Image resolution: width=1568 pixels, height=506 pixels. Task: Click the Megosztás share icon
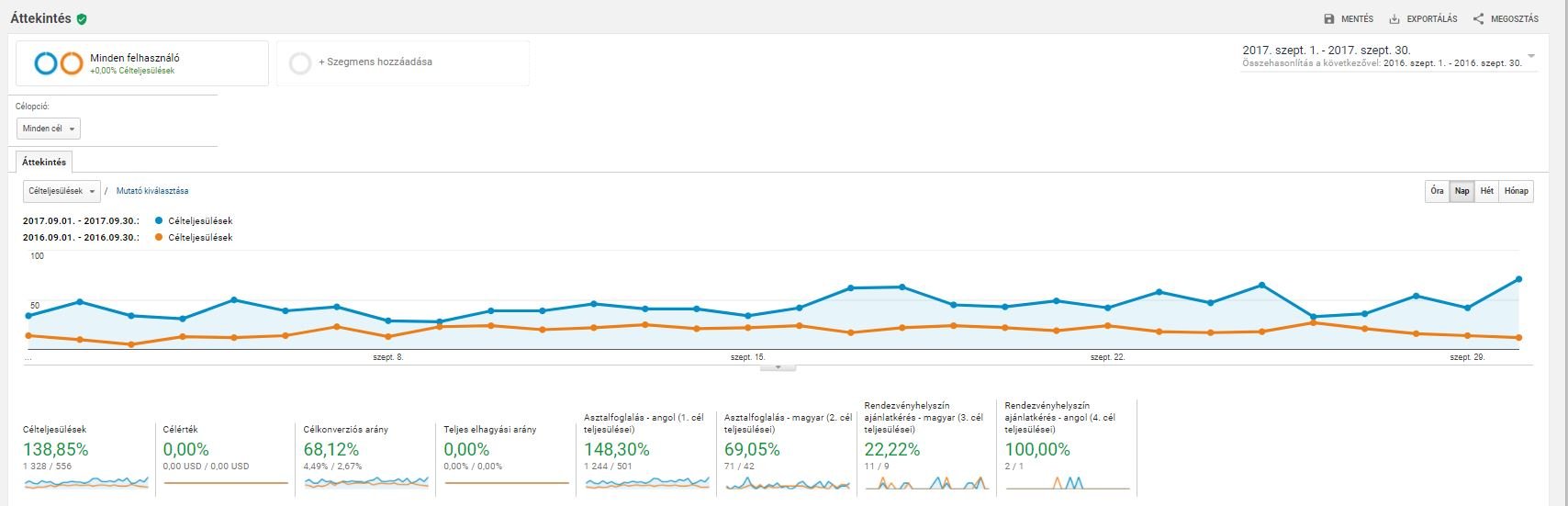[1478, 18]
